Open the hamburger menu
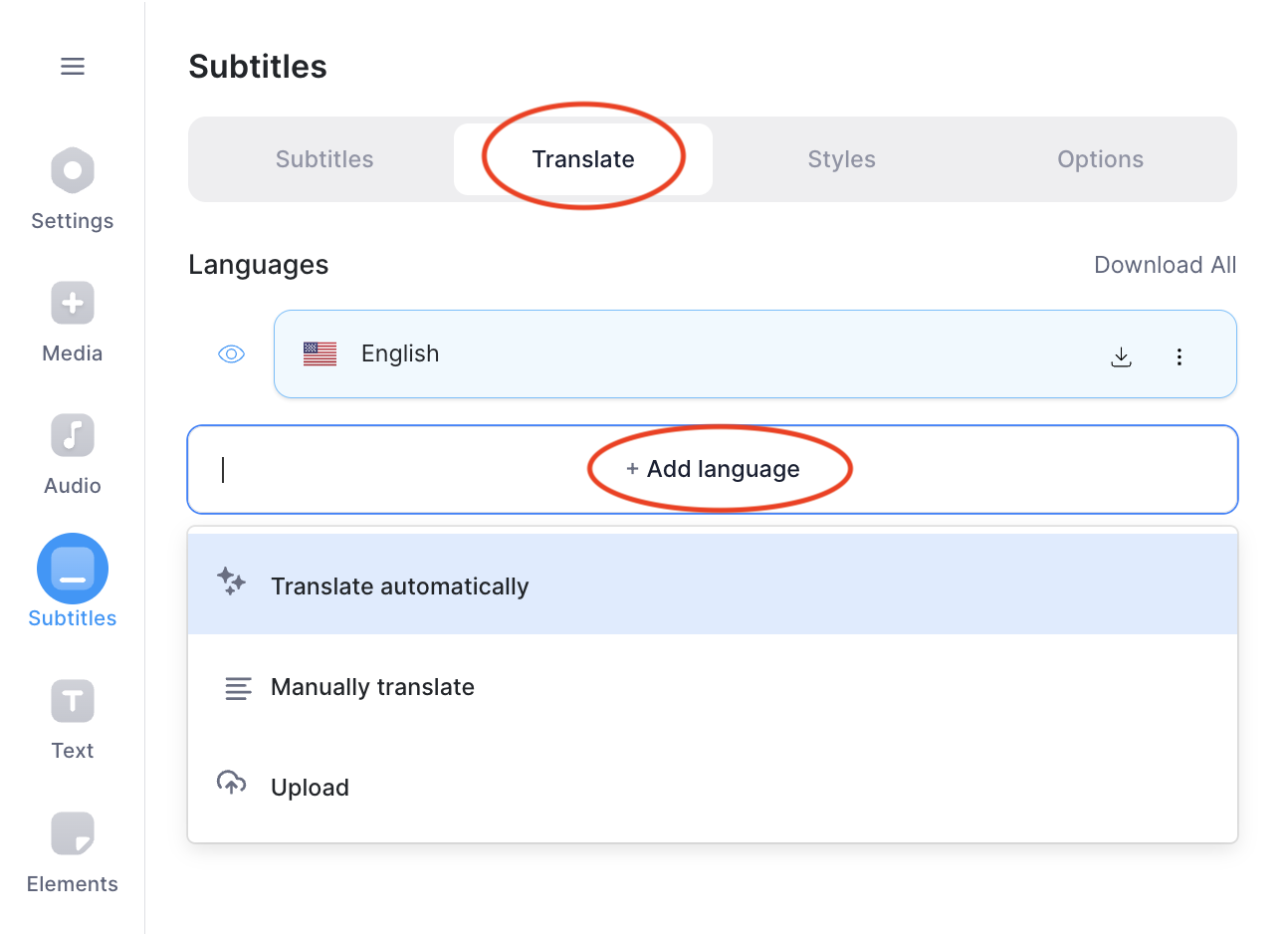Screen dimensions: 1288x934 [x=72, y=66]
